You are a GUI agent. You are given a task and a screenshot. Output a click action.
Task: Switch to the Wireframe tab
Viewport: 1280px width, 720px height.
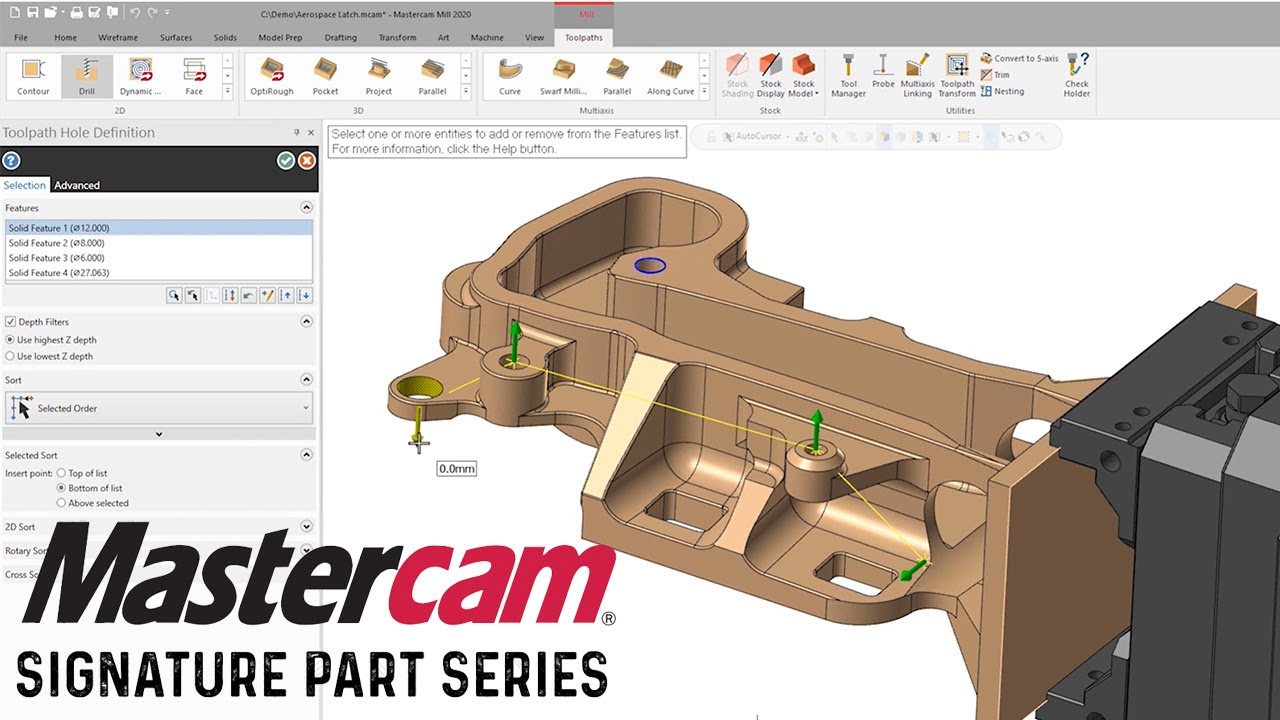(118, 38)
